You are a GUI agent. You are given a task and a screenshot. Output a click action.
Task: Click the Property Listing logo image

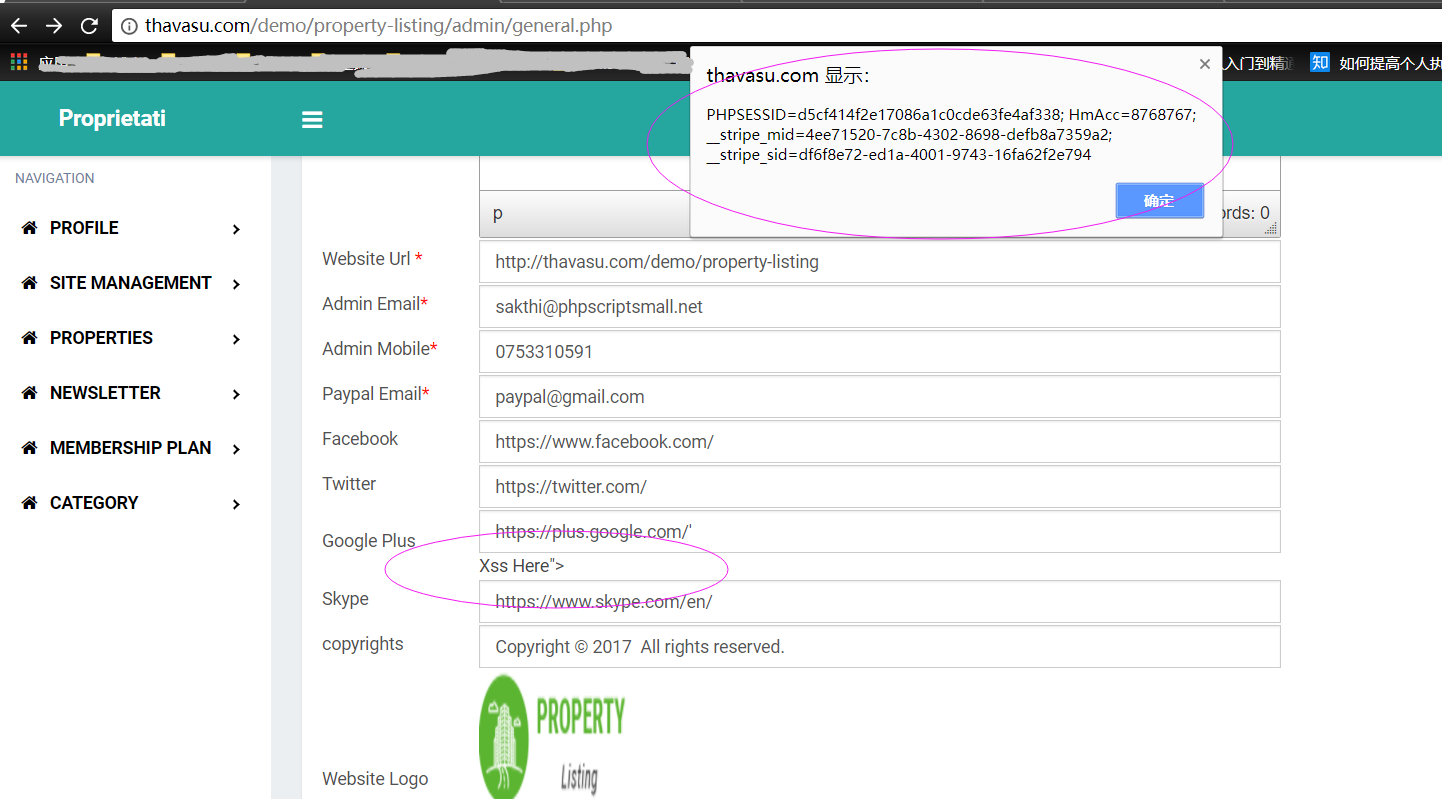pyautogui.click(x=552, y=737)
